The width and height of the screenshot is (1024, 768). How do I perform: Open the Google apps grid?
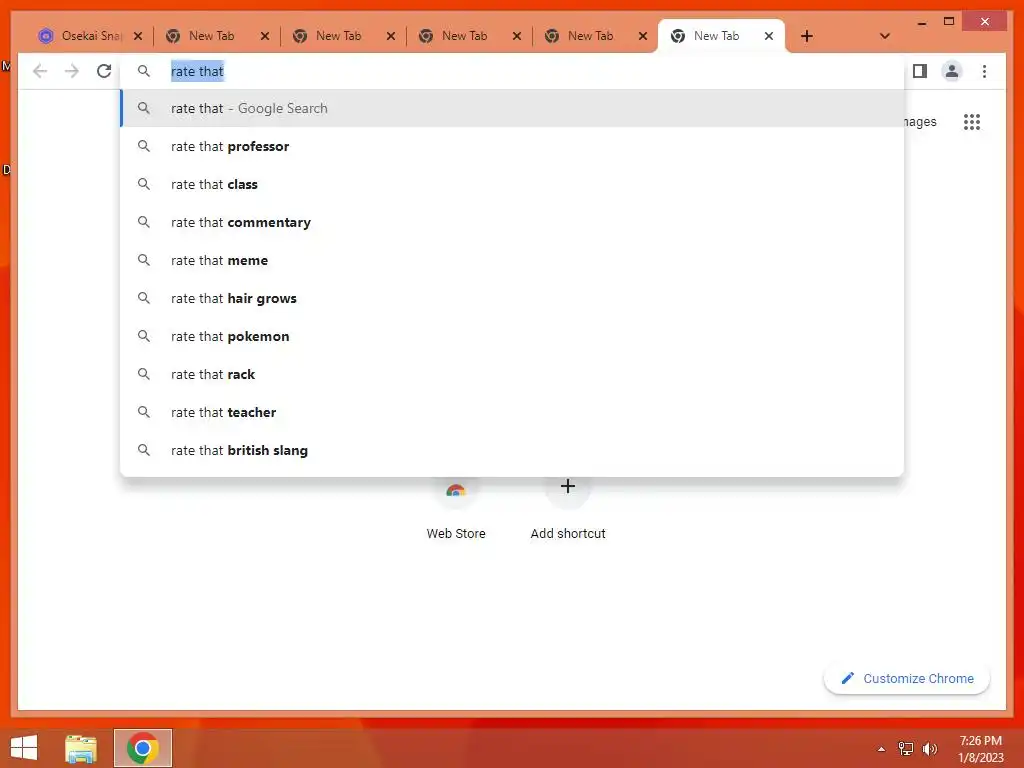click(x=972, y=121)
